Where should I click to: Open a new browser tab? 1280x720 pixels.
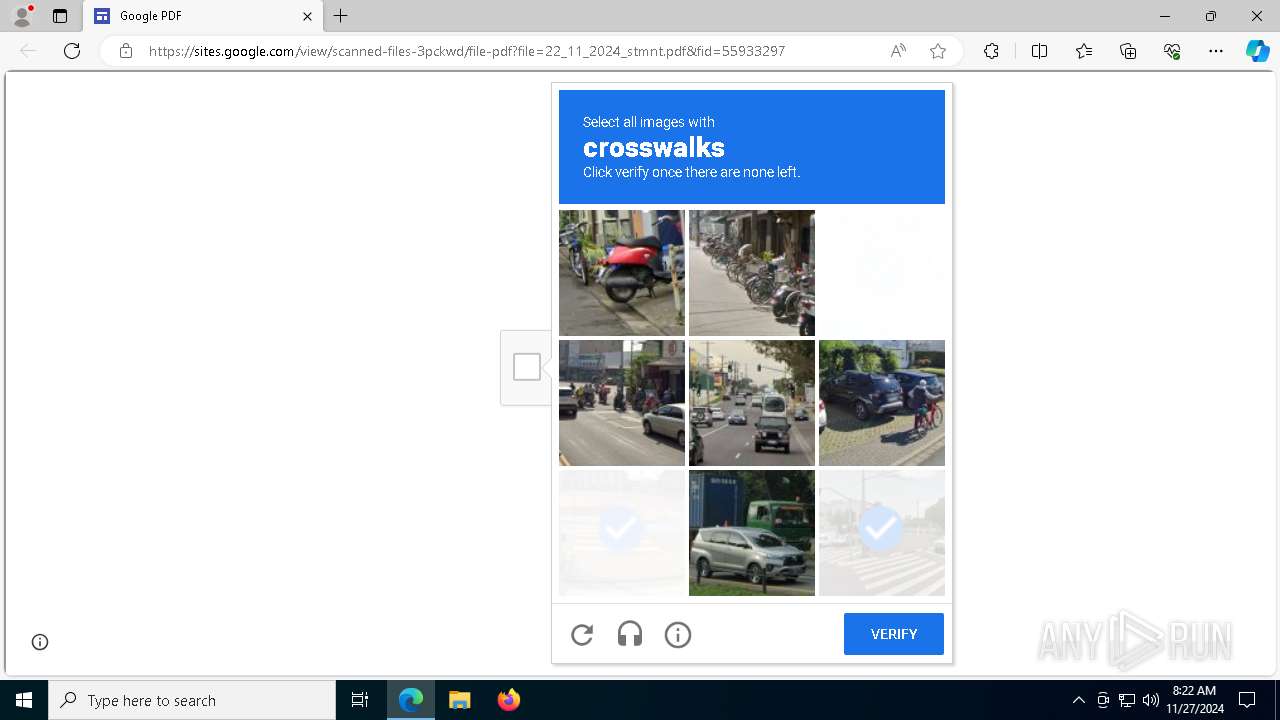coord(341,16)
